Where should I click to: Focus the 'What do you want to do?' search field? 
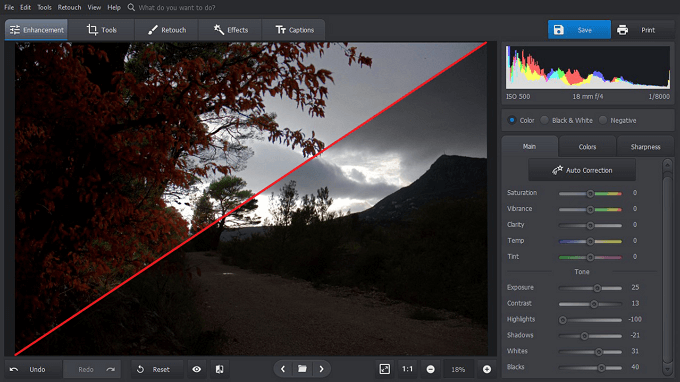(x=177, y=7)
